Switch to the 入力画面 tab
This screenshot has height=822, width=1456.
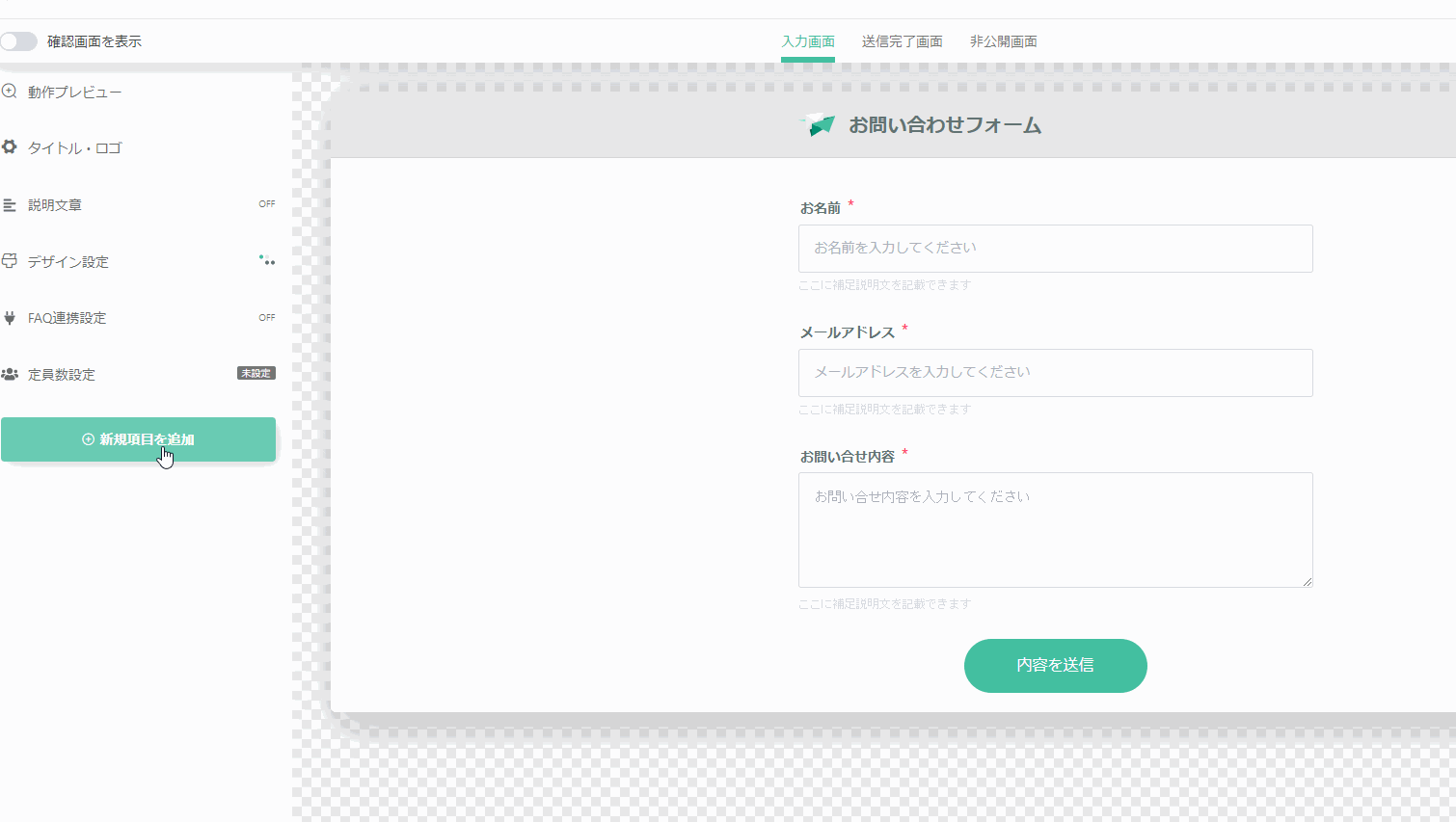pyautogui.click(x=808, y=41)
